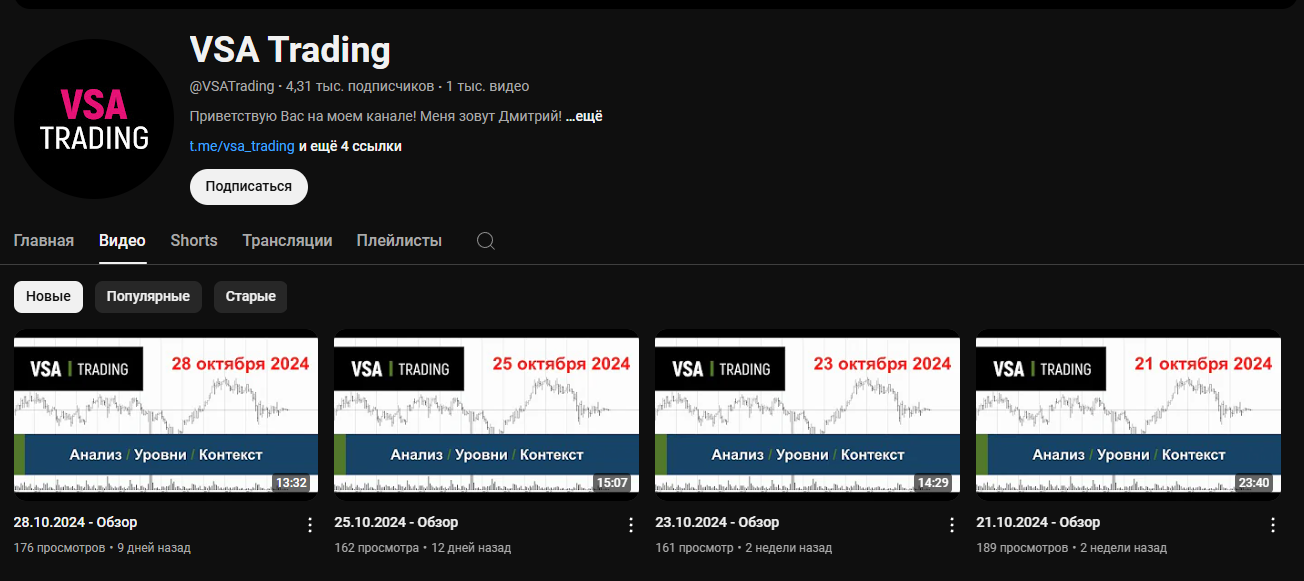The image size is (1304, 581).
Task: Click the channel search magnifier icon
Action: point(486,241)
